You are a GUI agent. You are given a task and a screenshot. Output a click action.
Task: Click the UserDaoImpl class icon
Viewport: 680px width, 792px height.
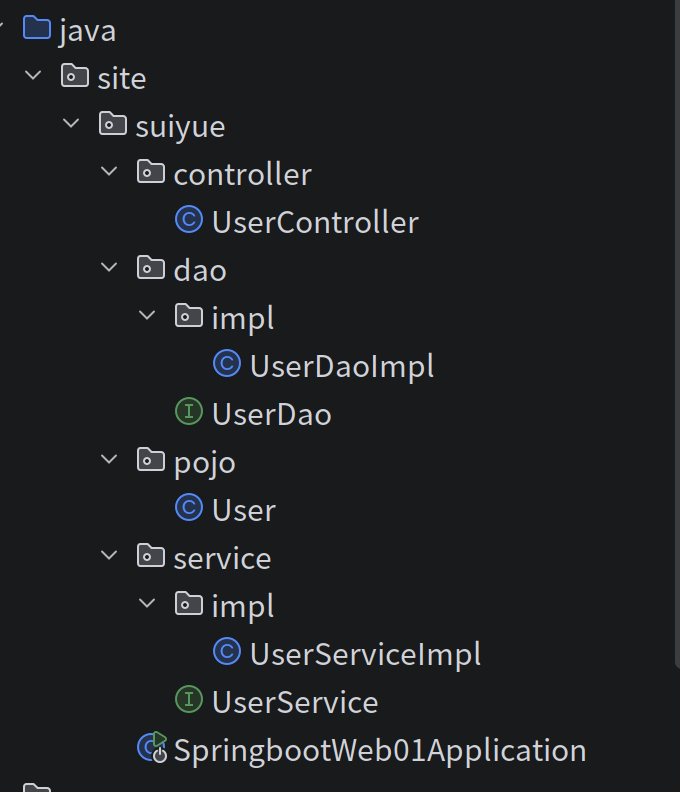pyautogui.click(x=227, y=364)
